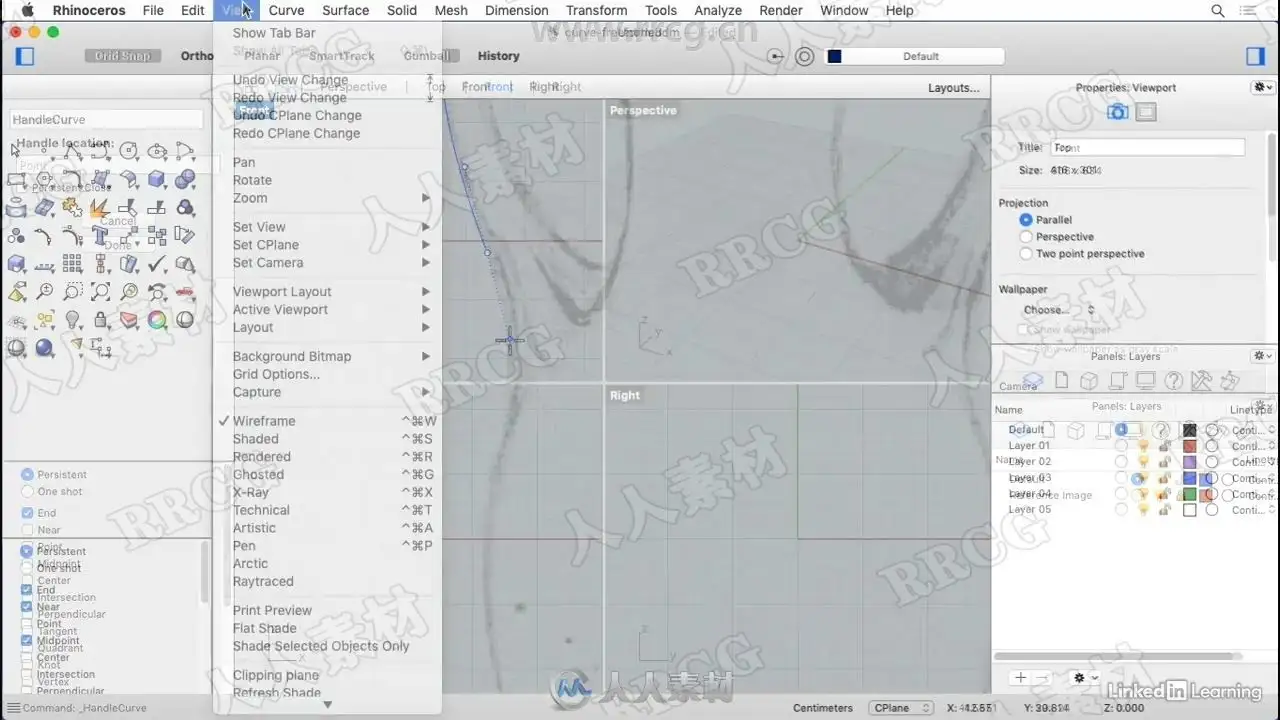Open the Default current layer dropdown
1280x720 pixels.
tap(913, 56)
